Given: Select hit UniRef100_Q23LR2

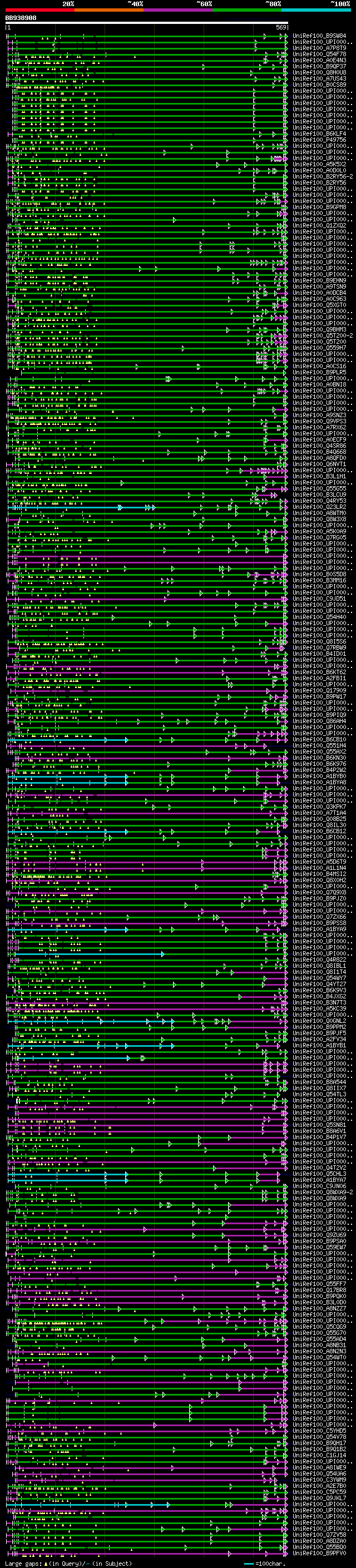Looking at the screenshot, I should (319, 507).
